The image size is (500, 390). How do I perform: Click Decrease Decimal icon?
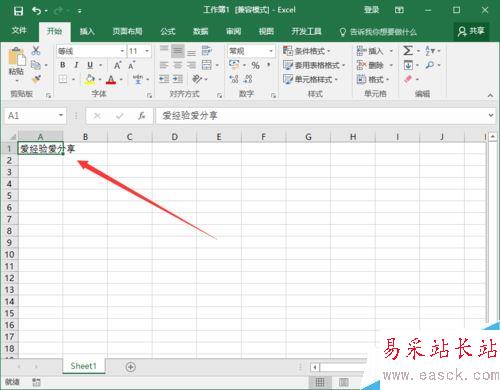[x=248, y=79]
